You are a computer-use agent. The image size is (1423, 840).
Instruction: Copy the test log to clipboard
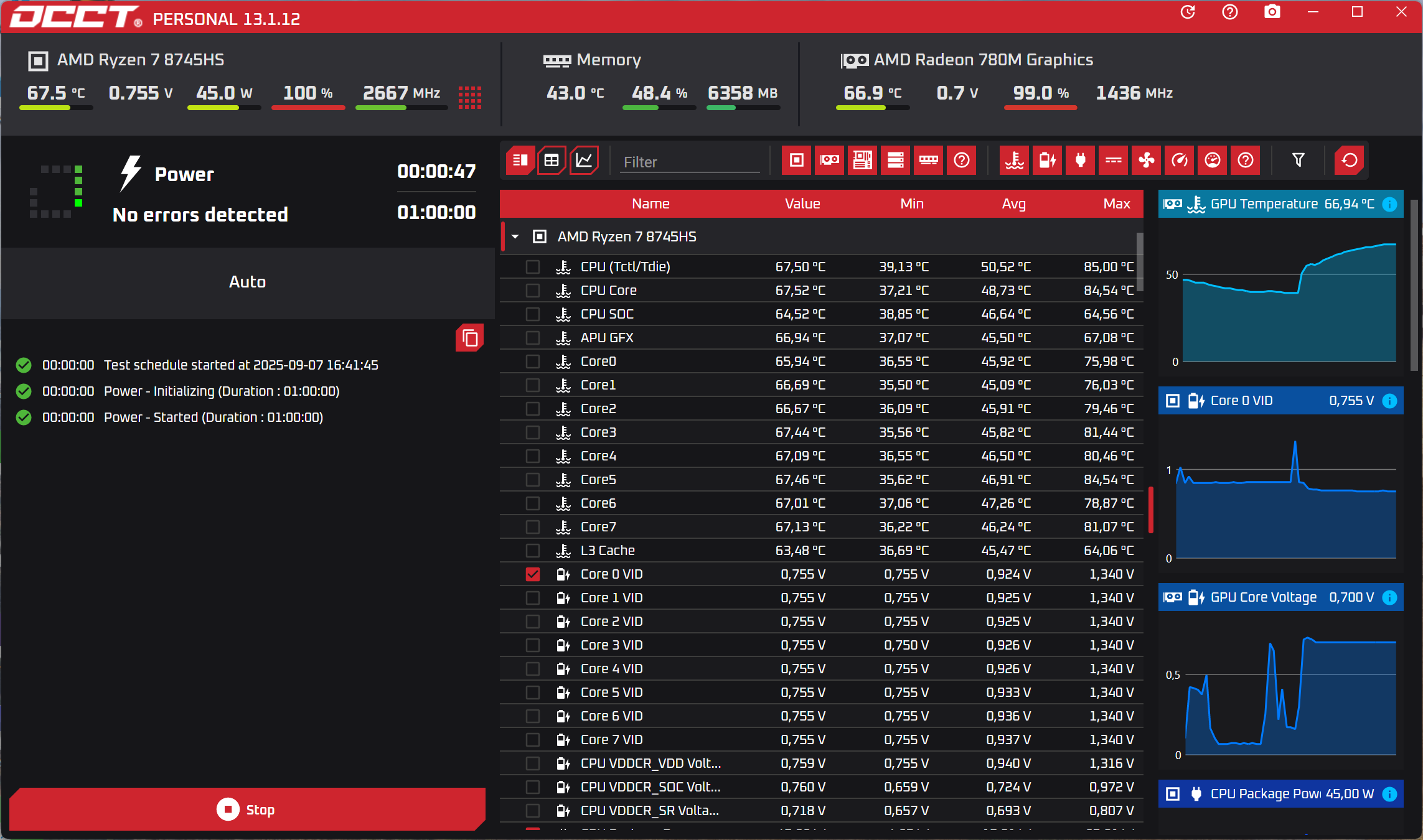(470, 338)
